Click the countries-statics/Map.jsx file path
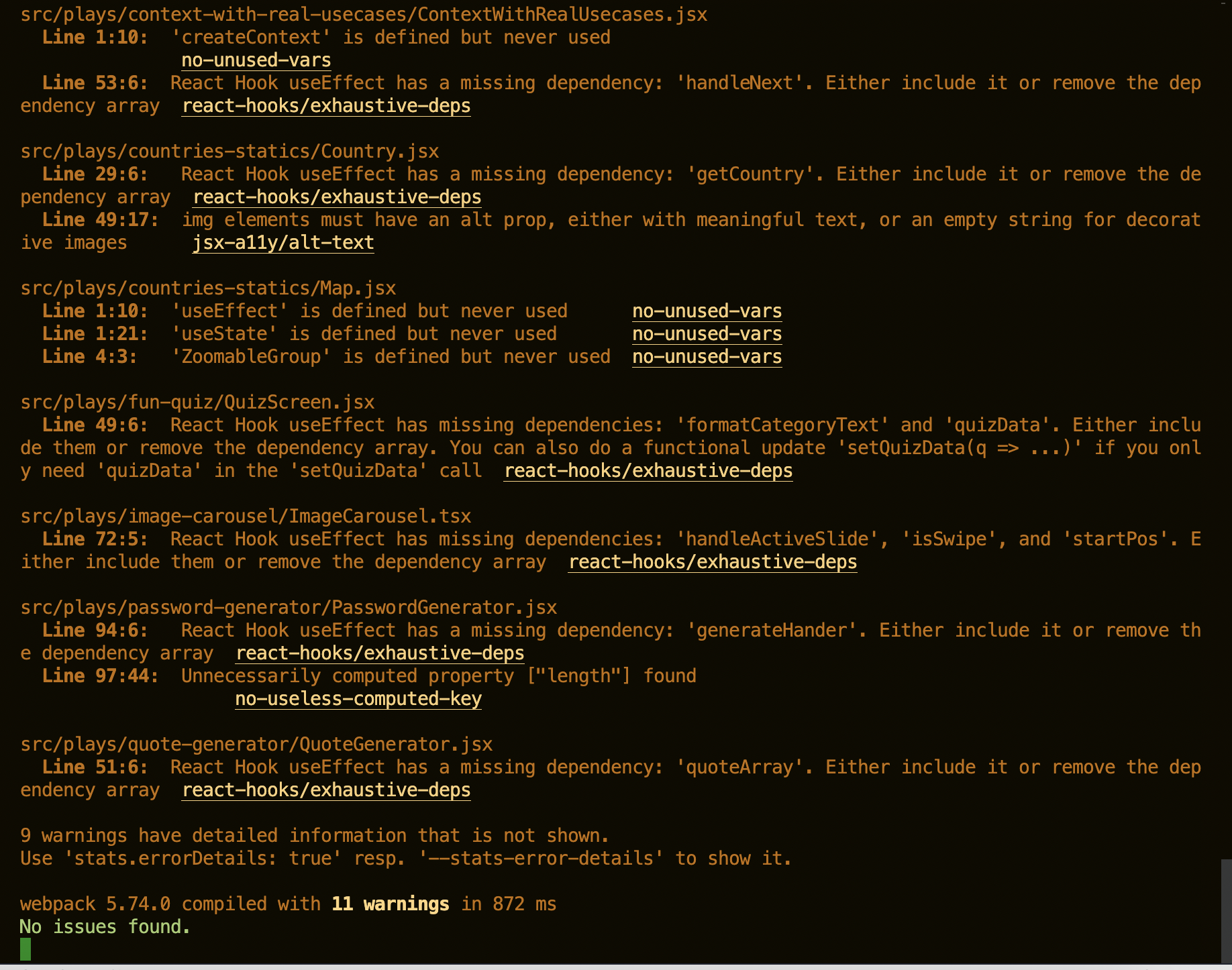The width and height of the screenshot is (1232, 970). 208,288
